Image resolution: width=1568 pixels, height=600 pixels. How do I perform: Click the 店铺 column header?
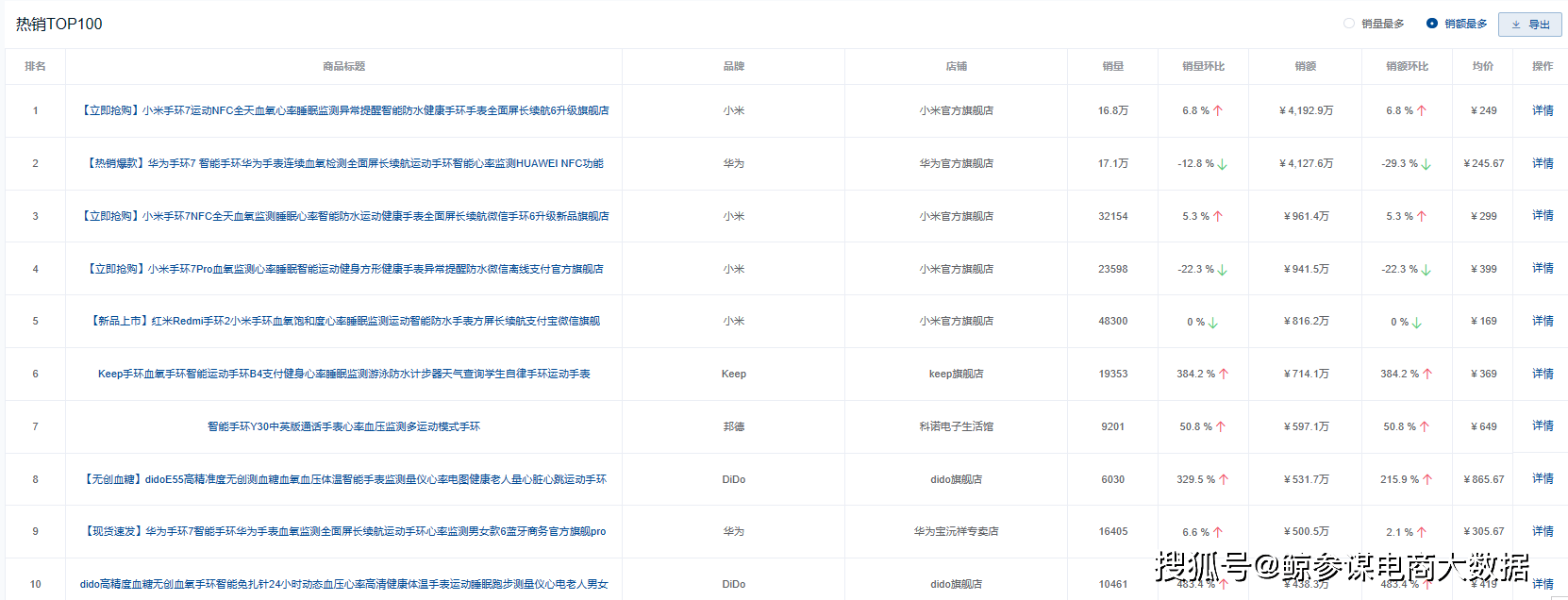point(957,66)
